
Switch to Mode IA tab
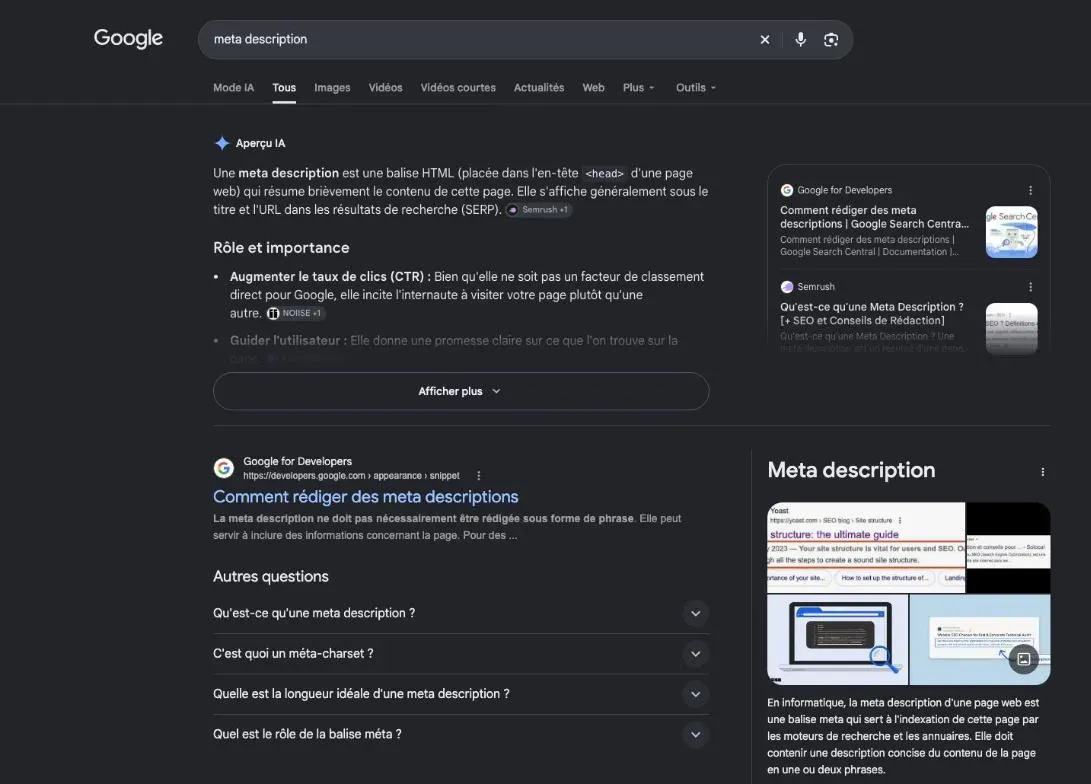(x=234, y=88)
